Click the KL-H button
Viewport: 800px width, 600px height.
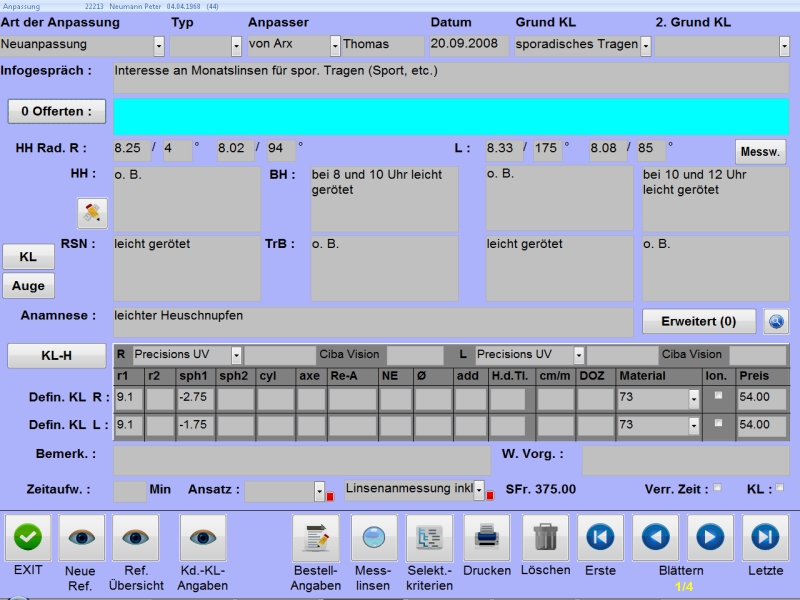tap(57, 356)
